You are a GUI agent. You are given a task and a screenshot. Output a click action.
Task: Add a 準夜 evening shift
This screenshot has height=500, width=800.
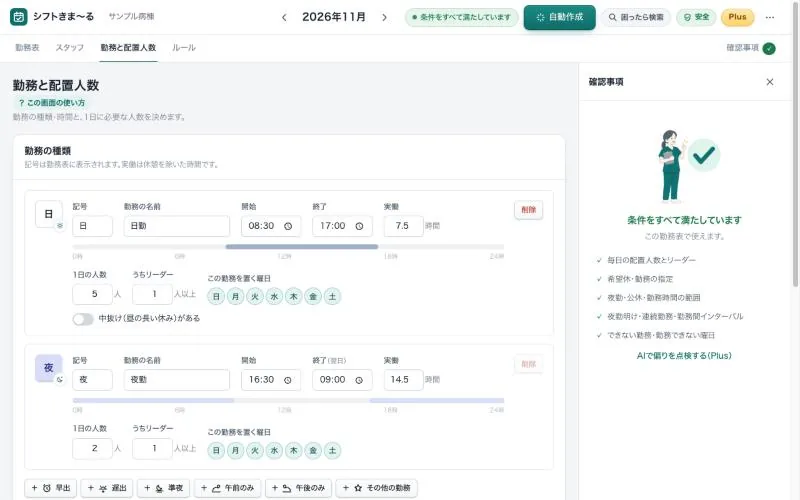tap(164, 488)
